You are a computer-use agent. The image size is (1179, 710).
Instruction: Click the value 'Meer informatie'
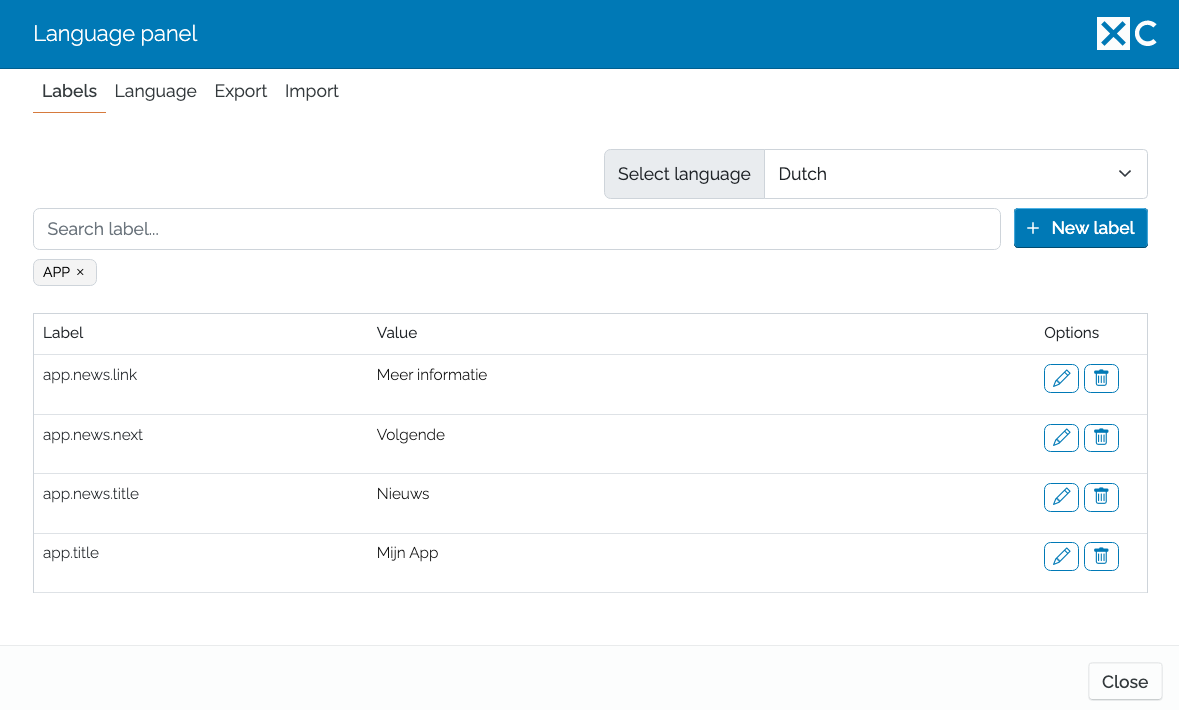click(x=432, y=375)
